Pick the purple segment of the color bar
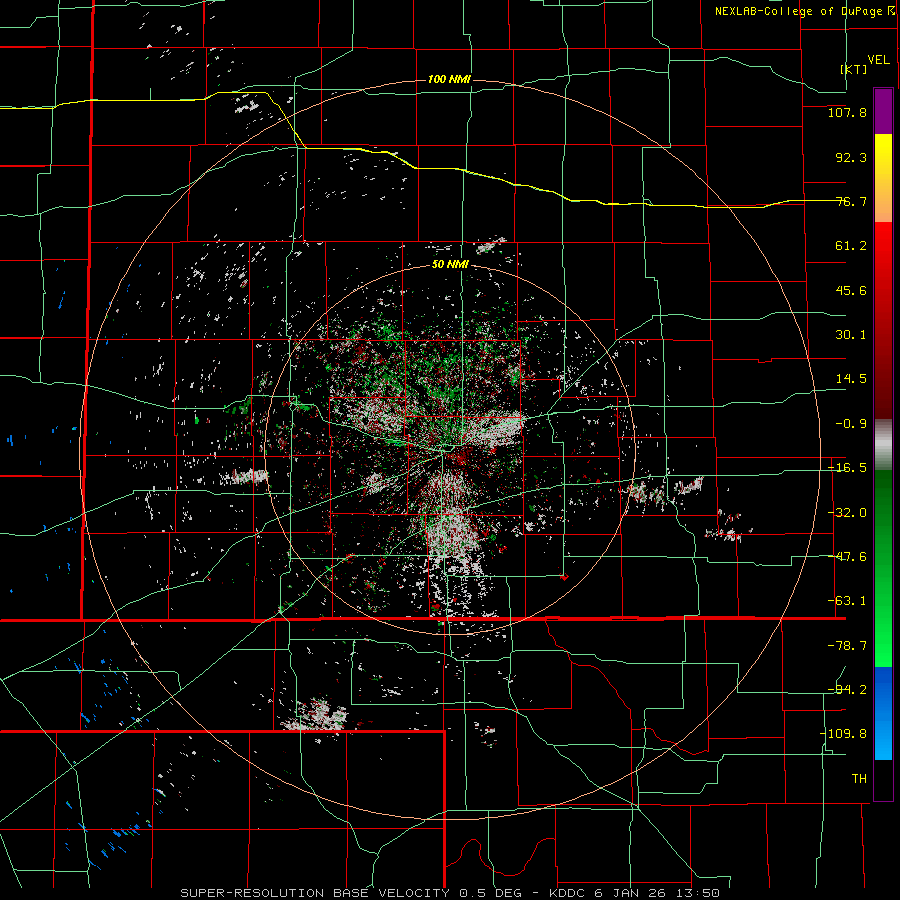The height and width of the screenshot is (900, 900). click(x=883, y=111)
